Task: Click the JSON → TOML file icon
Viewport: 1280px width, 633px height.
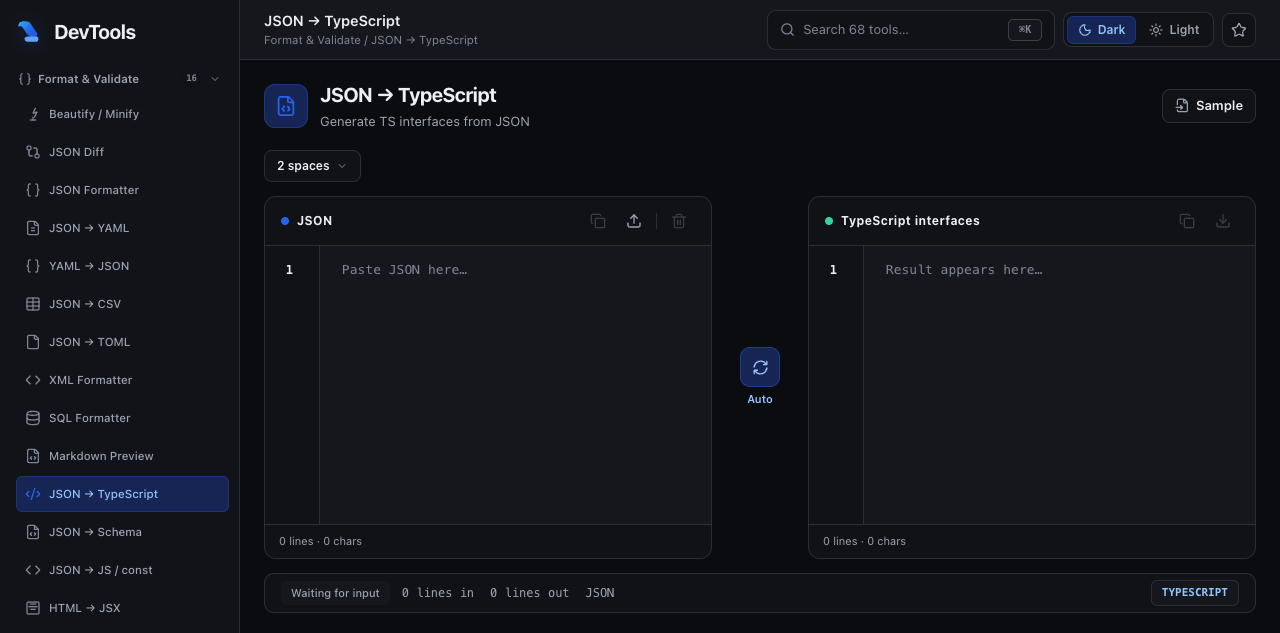Action: tap(32, 342)
